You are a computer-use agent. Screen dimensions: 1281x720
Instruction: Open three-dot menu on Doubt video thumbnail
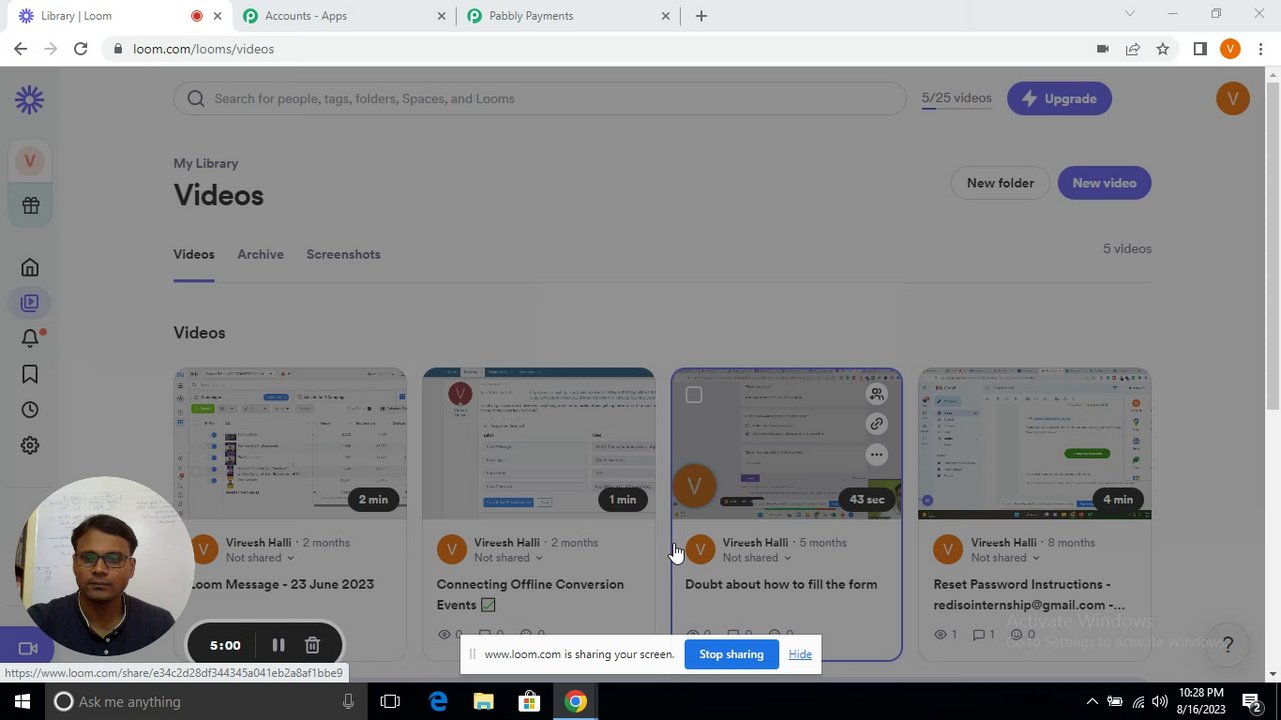tap(876, 455)
